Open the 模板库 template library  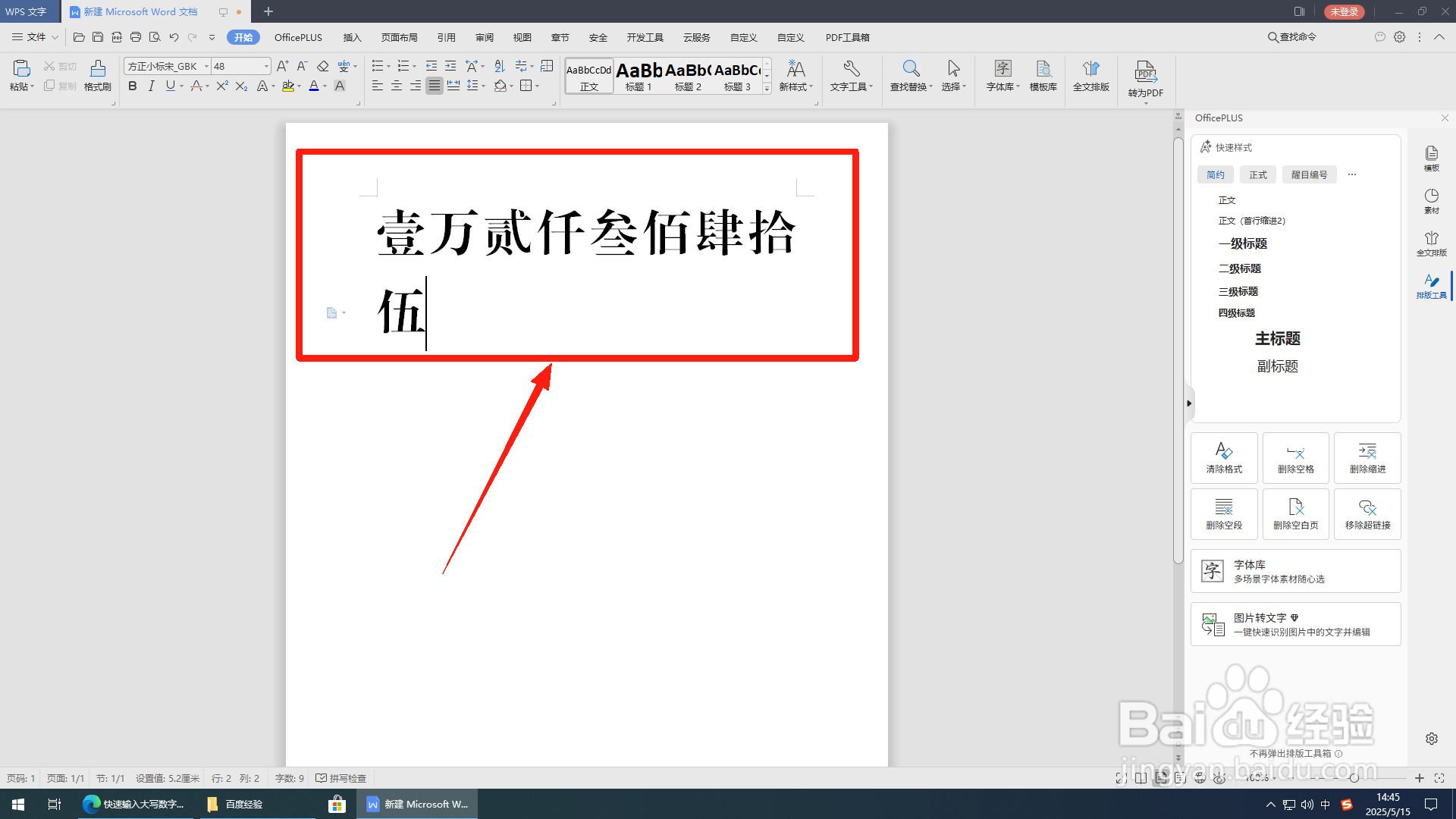1043,76
